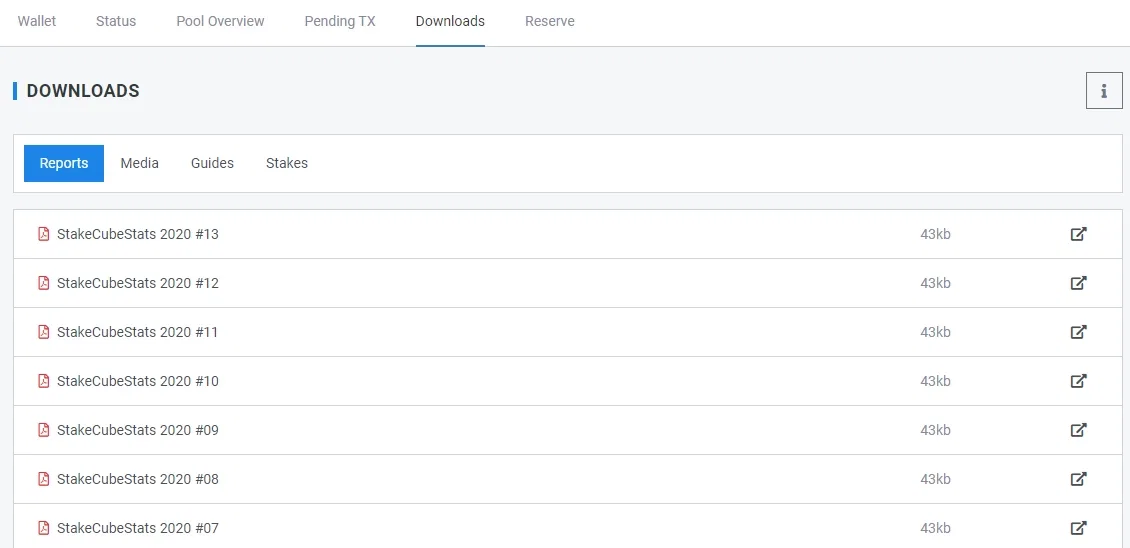This screenshot has height=548, width=1130.
Task: Switch to the Guides category
Action: coord(213,163)
